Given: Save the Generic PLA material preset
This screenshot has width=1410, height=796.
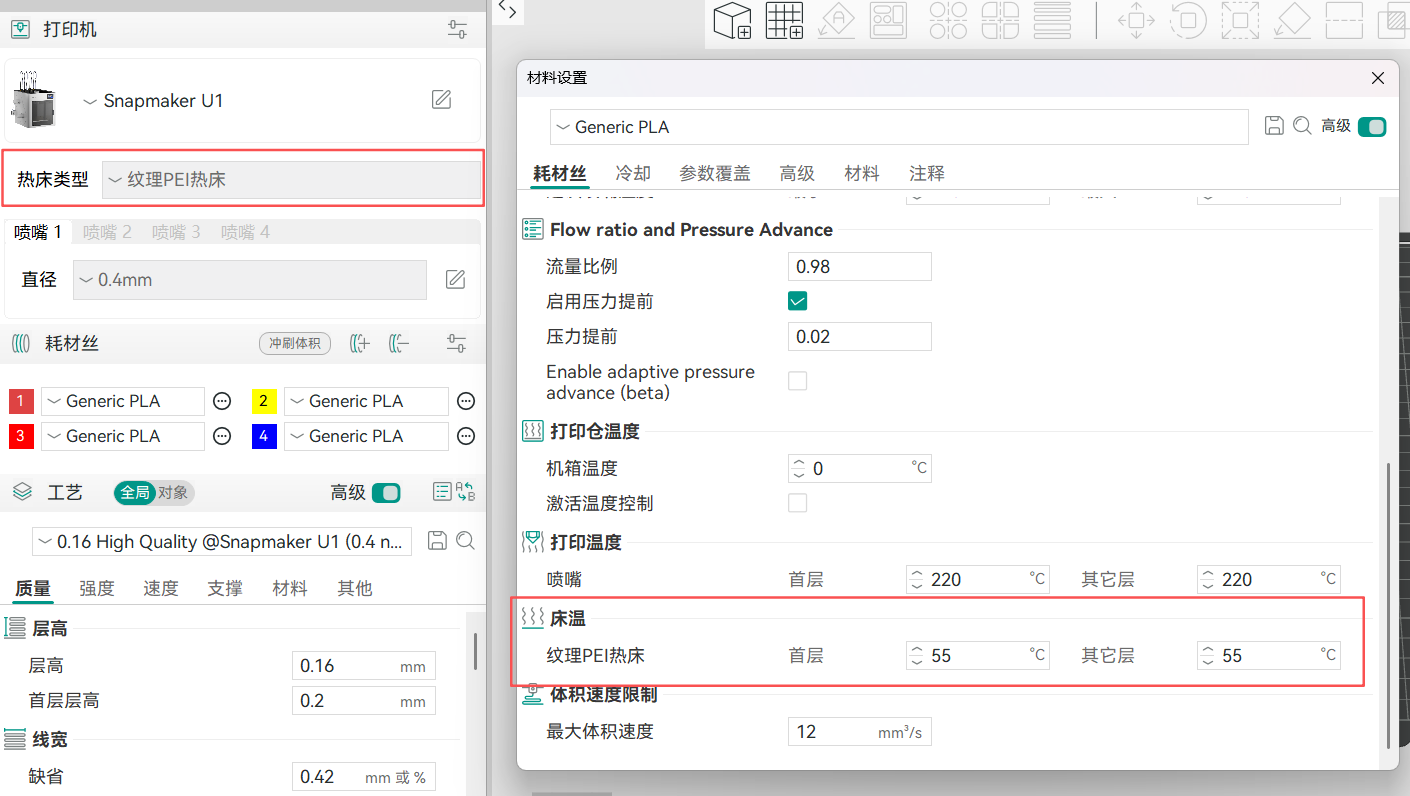Looking at the screenshot, I should click(1274, 126).
